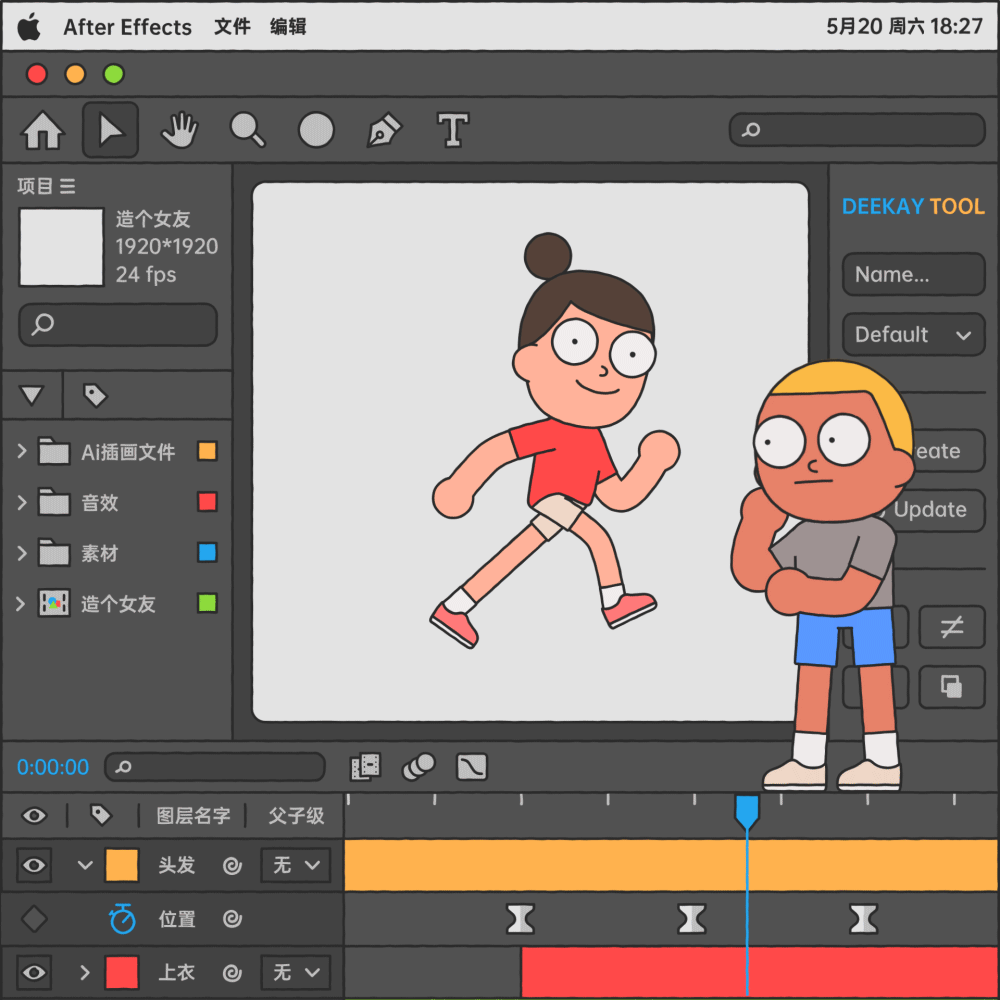
Task: Click the Name... field in Deekay Tool
Action: [913, 274]
